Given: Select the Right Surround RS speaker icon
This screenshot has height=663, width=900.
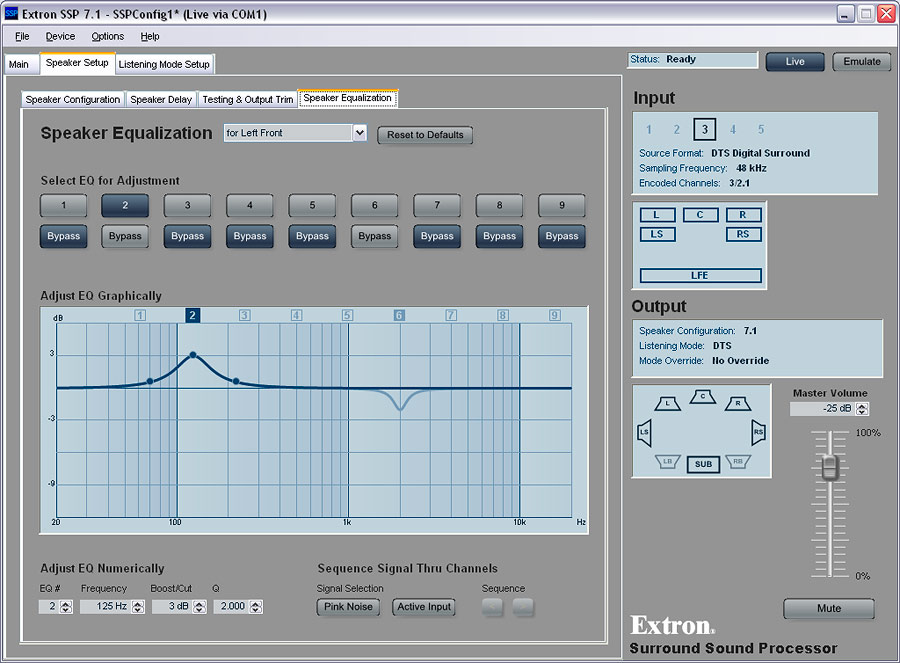Looking at the screenshot, I should point(759,433).
